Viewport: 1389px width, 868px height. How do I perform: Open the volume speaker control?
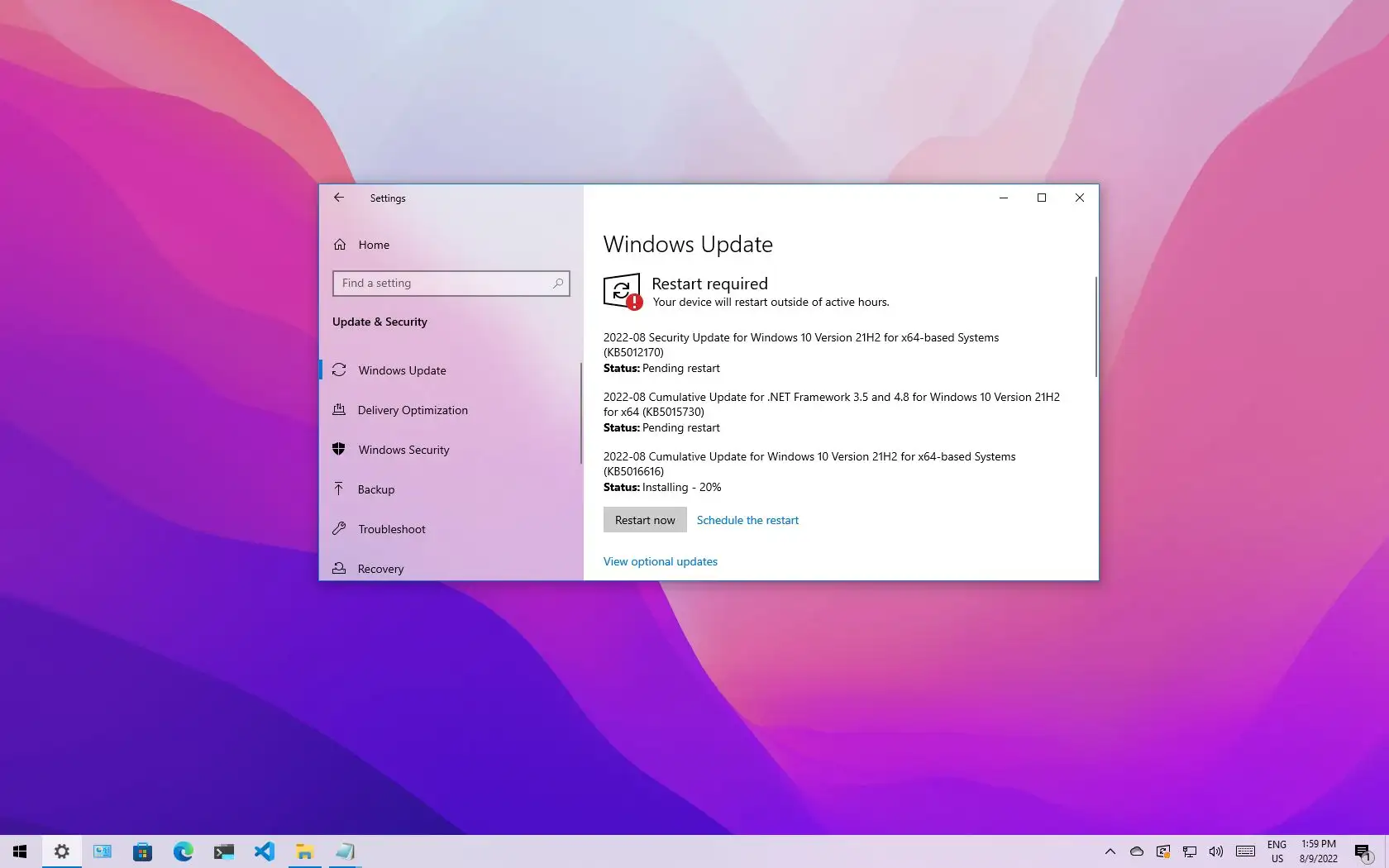pyautogui.click(x=1215, y=851)
